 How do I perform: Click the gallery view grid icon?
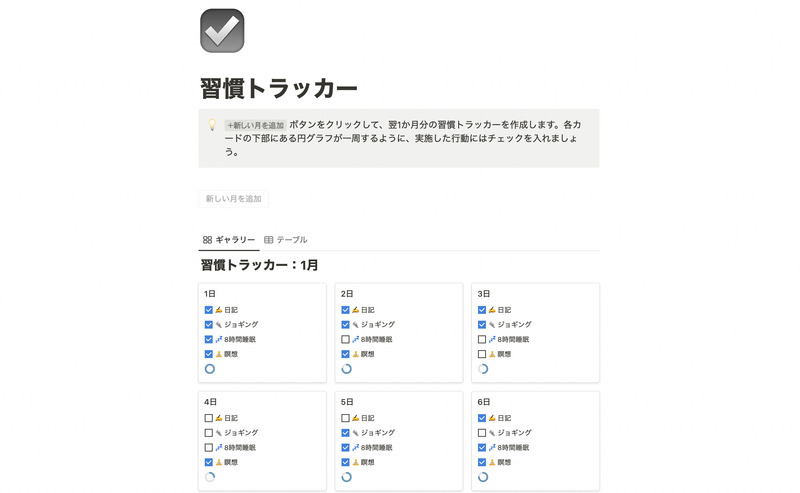[x=207, y=240]
